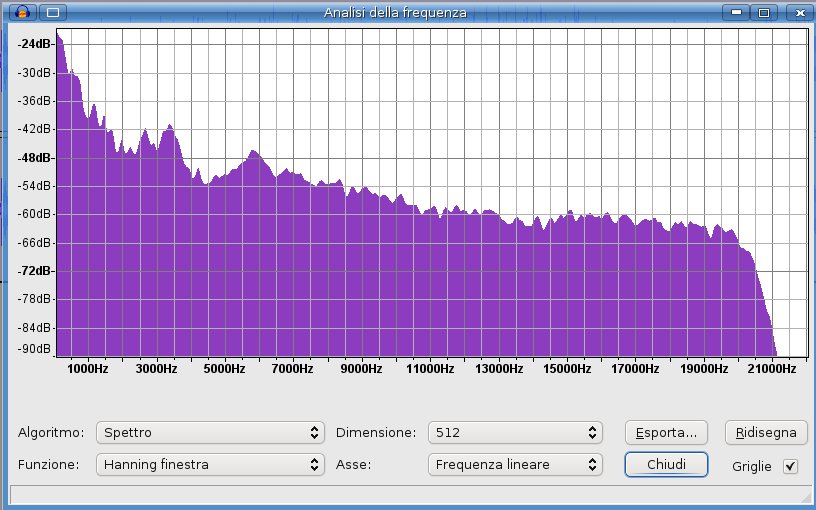Toggle the Griglie checkbox
816x510 pixels.
(x=791, y=466)
